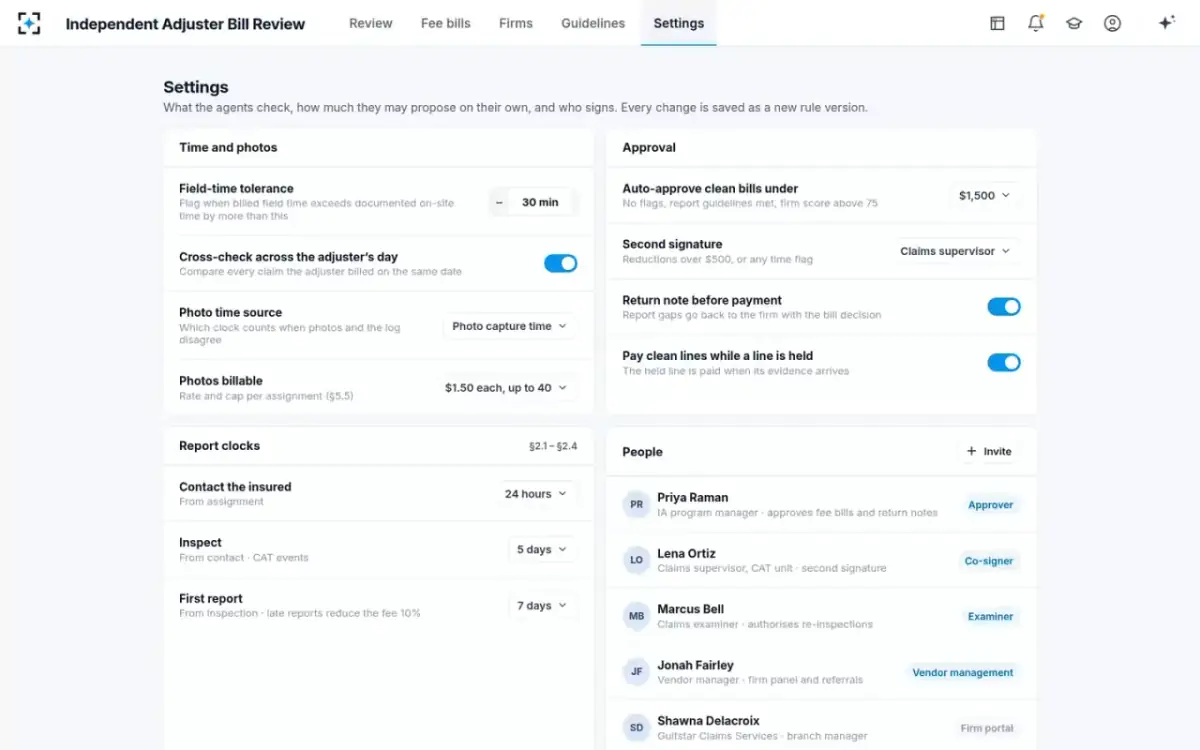Viewport: 1200px width, 750px height.
Task: Select the Guidelines tab
Action: pyautogui.click(x=593, y=23)
